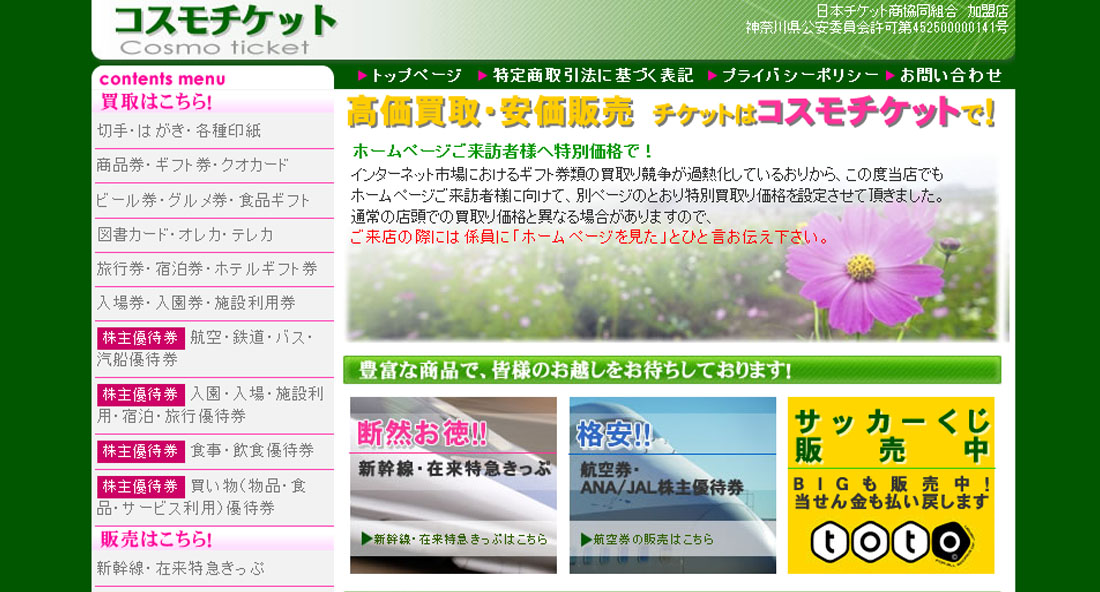The image size is (1100, 592).
Task: Open 旅行券・宿泊券・ホテルギフト券 link
Action: click(x=207, y=269)
